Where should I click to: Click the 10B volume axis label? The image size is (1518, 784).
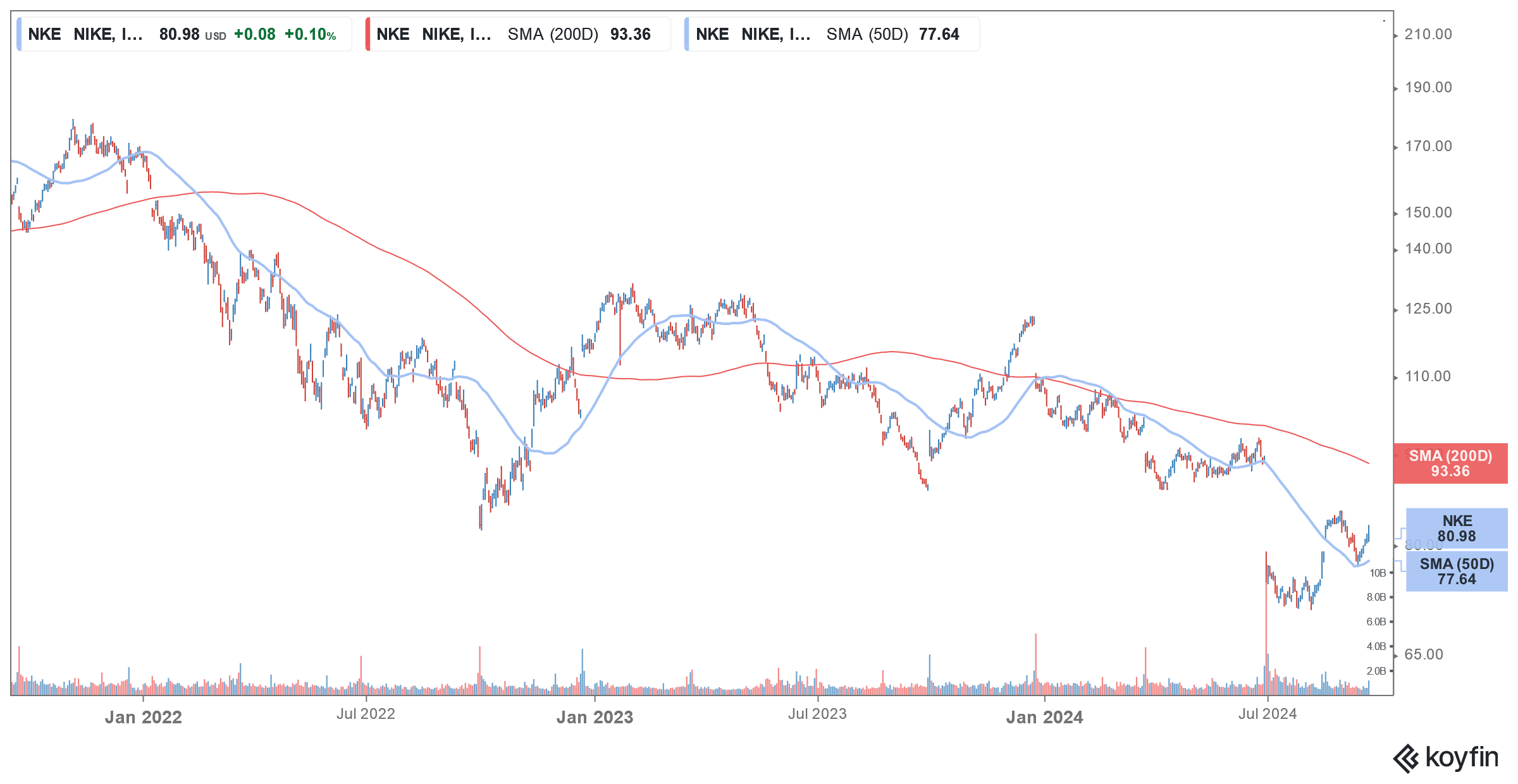tap(1378, 573)
